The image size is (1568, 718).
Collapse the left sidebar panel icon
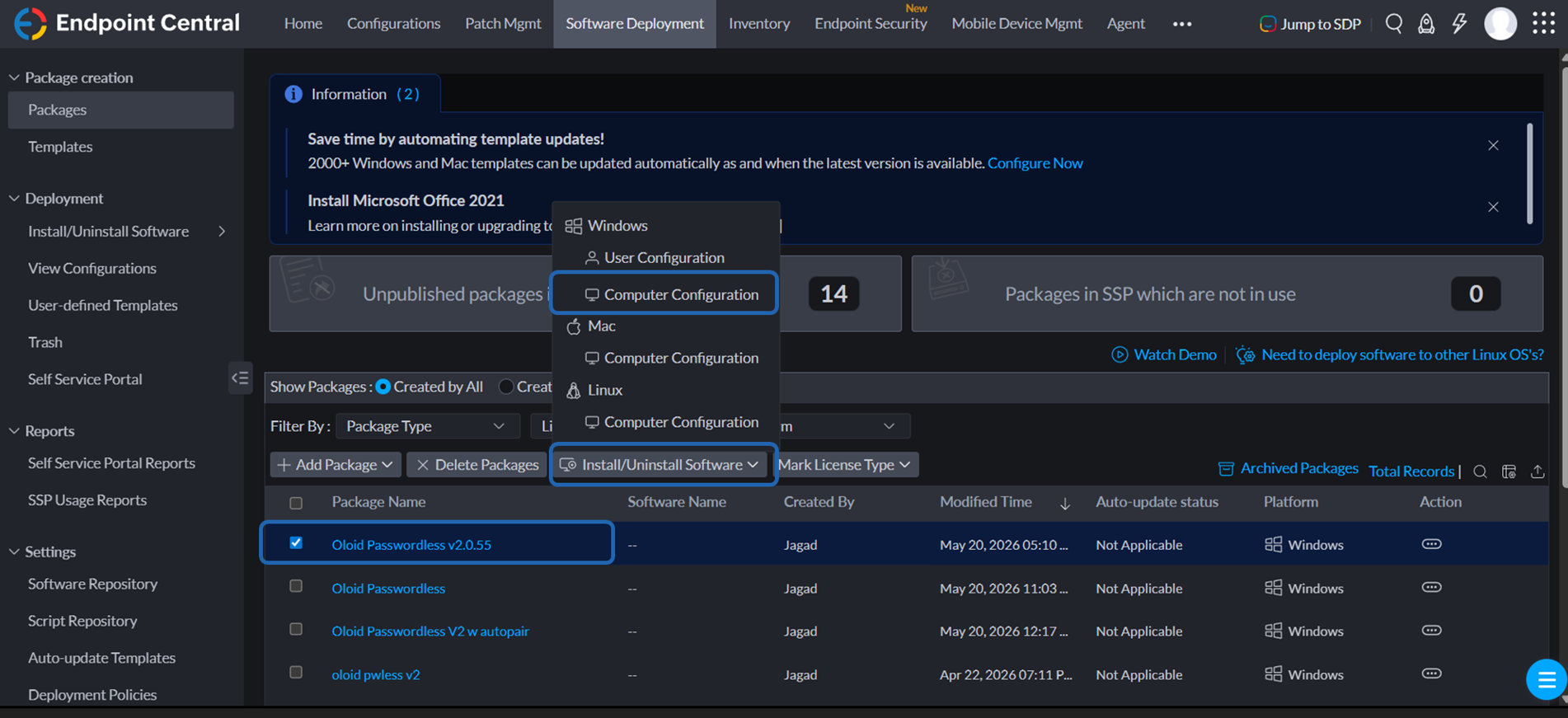click(x=240, y=378)
